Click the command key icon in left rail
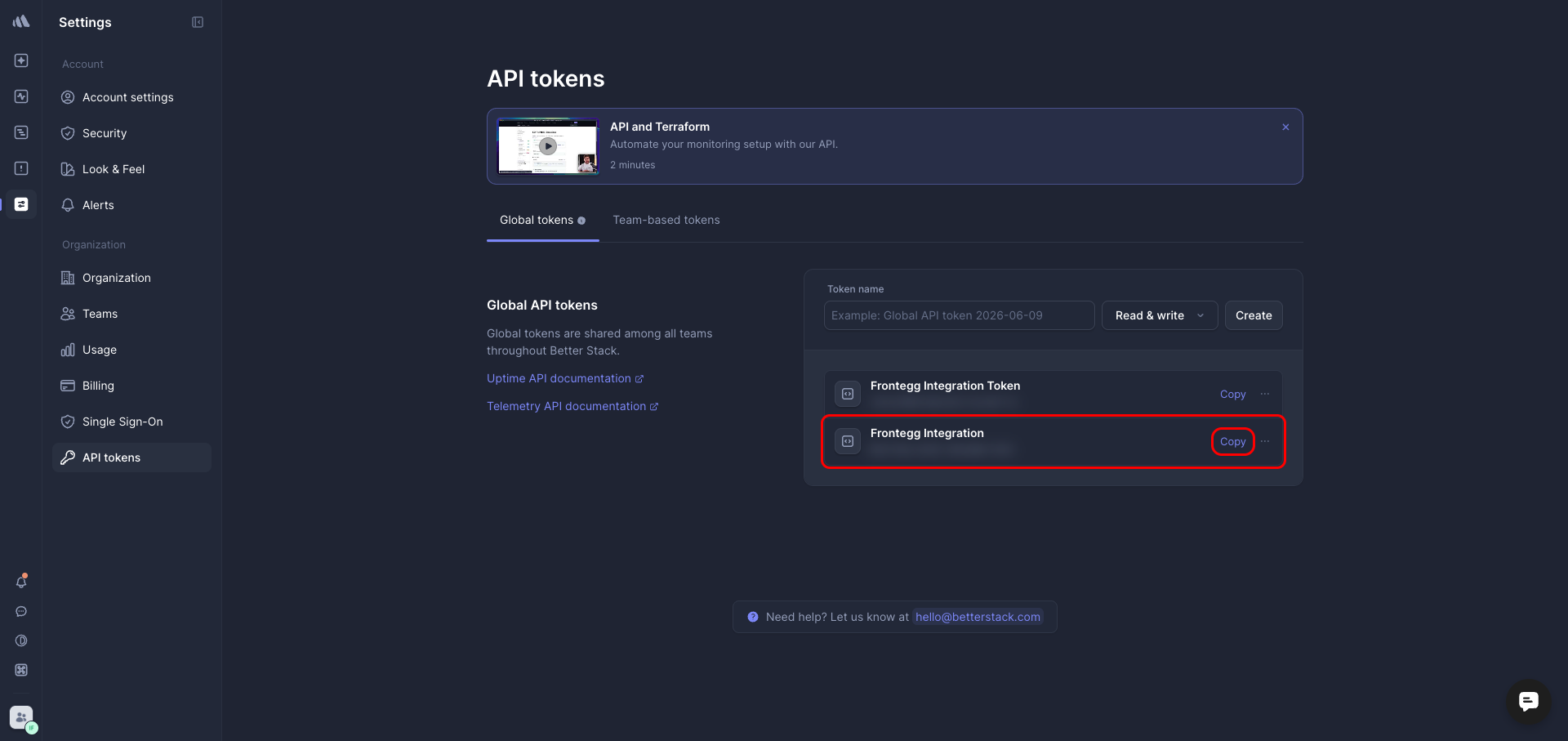The width and height of the screenshot is (1568, 741). 21,670
